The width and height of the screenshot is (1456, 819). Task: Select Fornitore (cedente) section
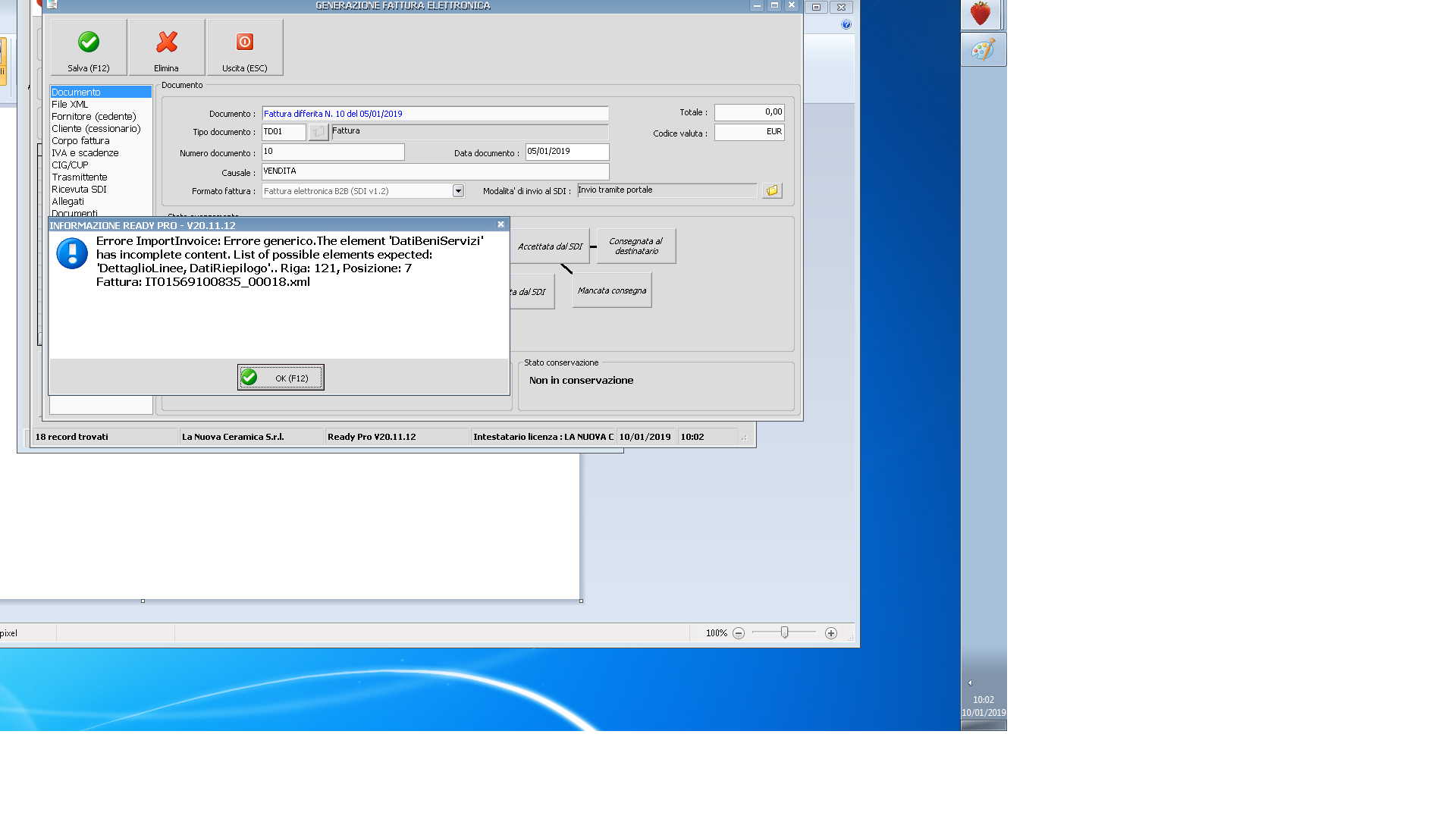click(93, 117)
